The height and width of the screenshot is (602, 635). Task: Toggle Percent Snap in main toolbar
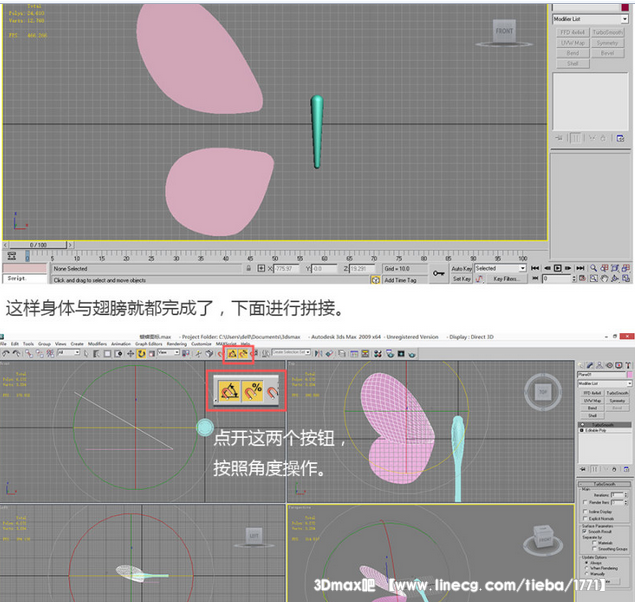(243, 354)
